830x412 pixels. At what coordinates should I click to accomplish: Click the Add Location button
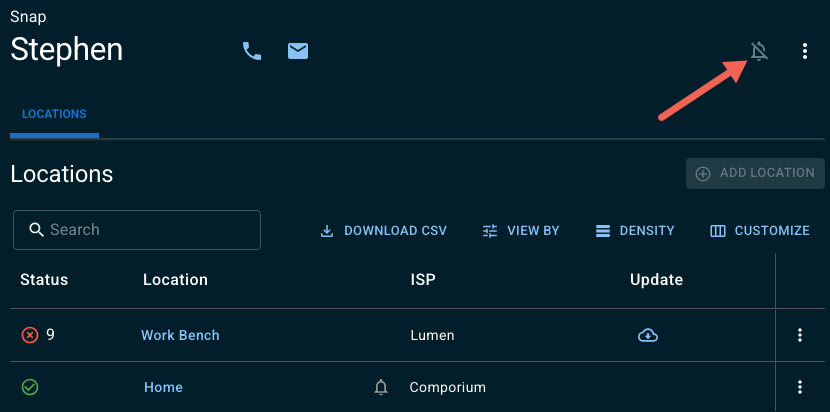755,173
